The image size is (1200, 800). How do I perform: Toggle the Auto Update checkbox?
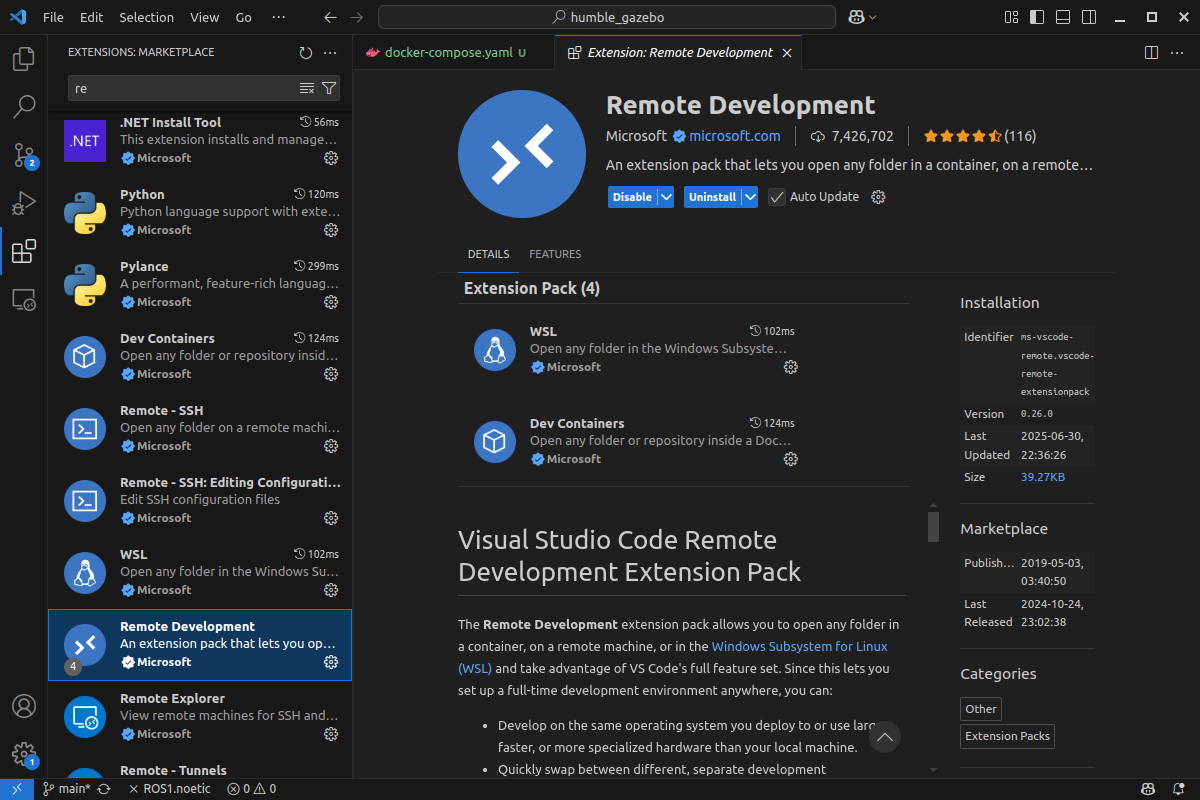point(777,197)
